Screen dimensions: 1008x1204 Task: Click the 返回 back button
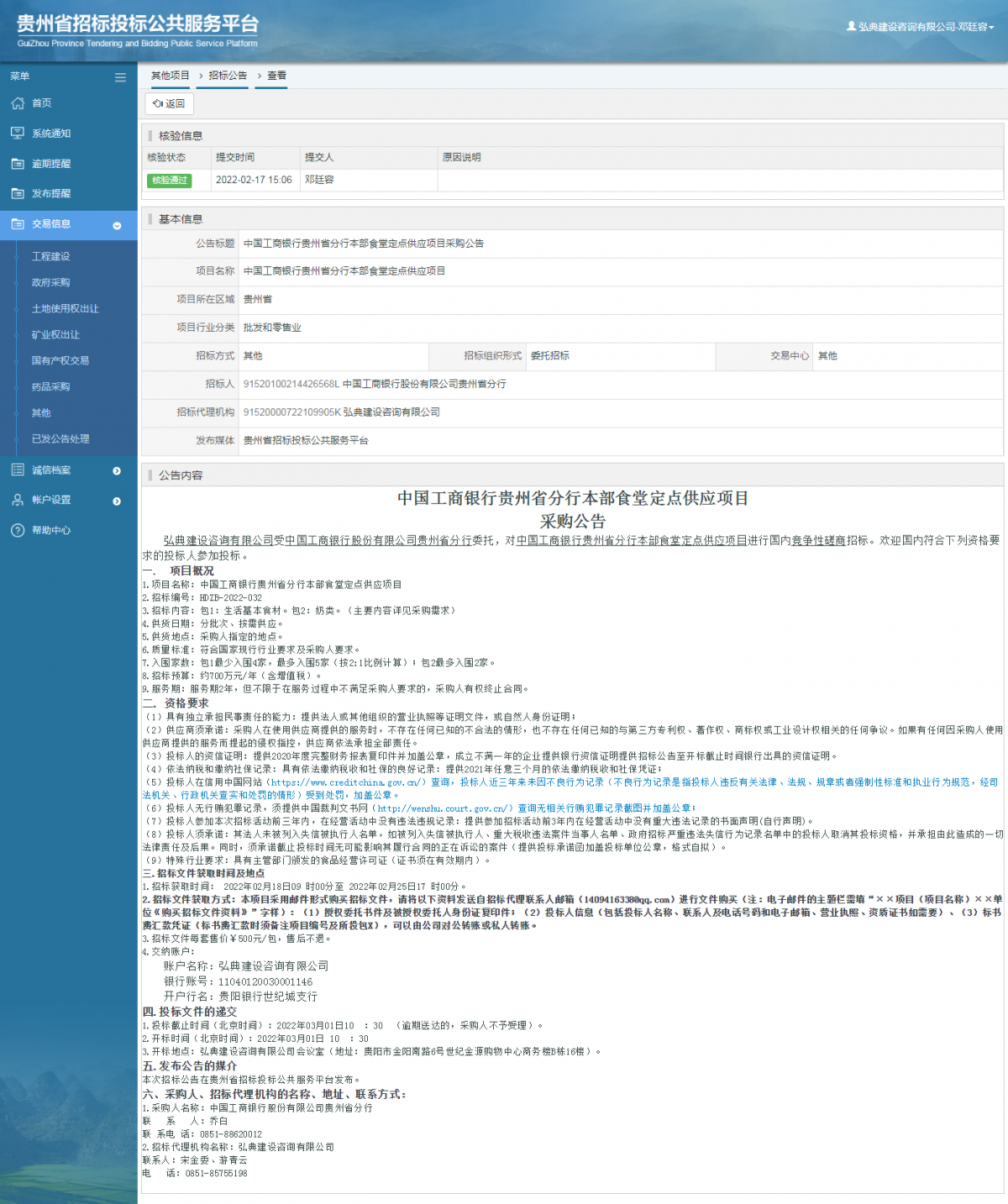pos(171,104)
